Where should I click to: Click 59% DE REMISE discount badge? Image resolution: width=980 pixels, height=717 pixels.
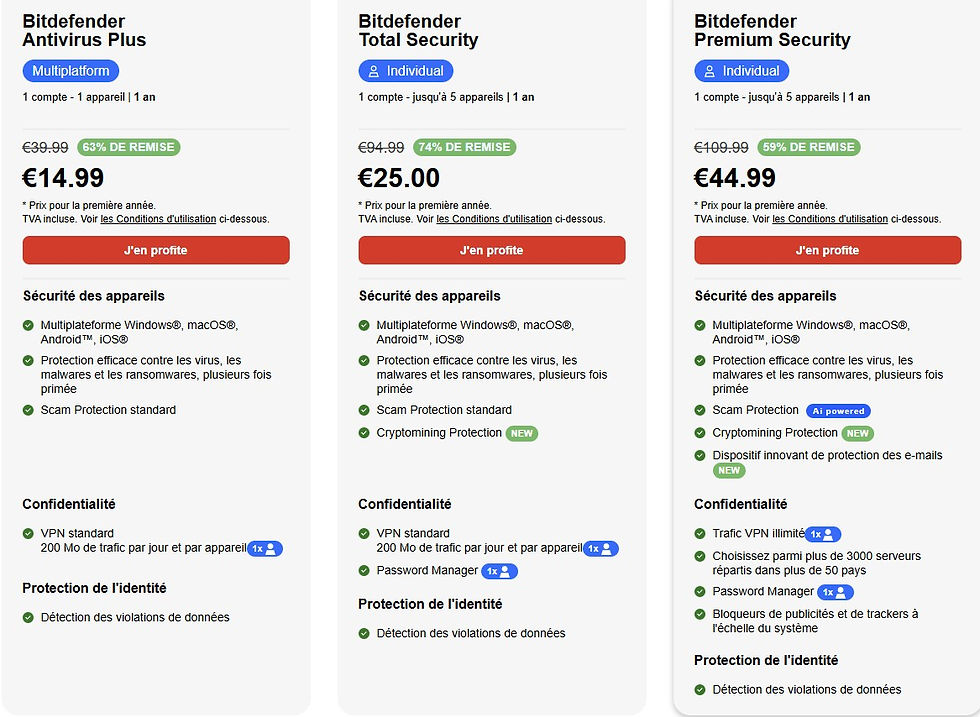coord(809,147)
